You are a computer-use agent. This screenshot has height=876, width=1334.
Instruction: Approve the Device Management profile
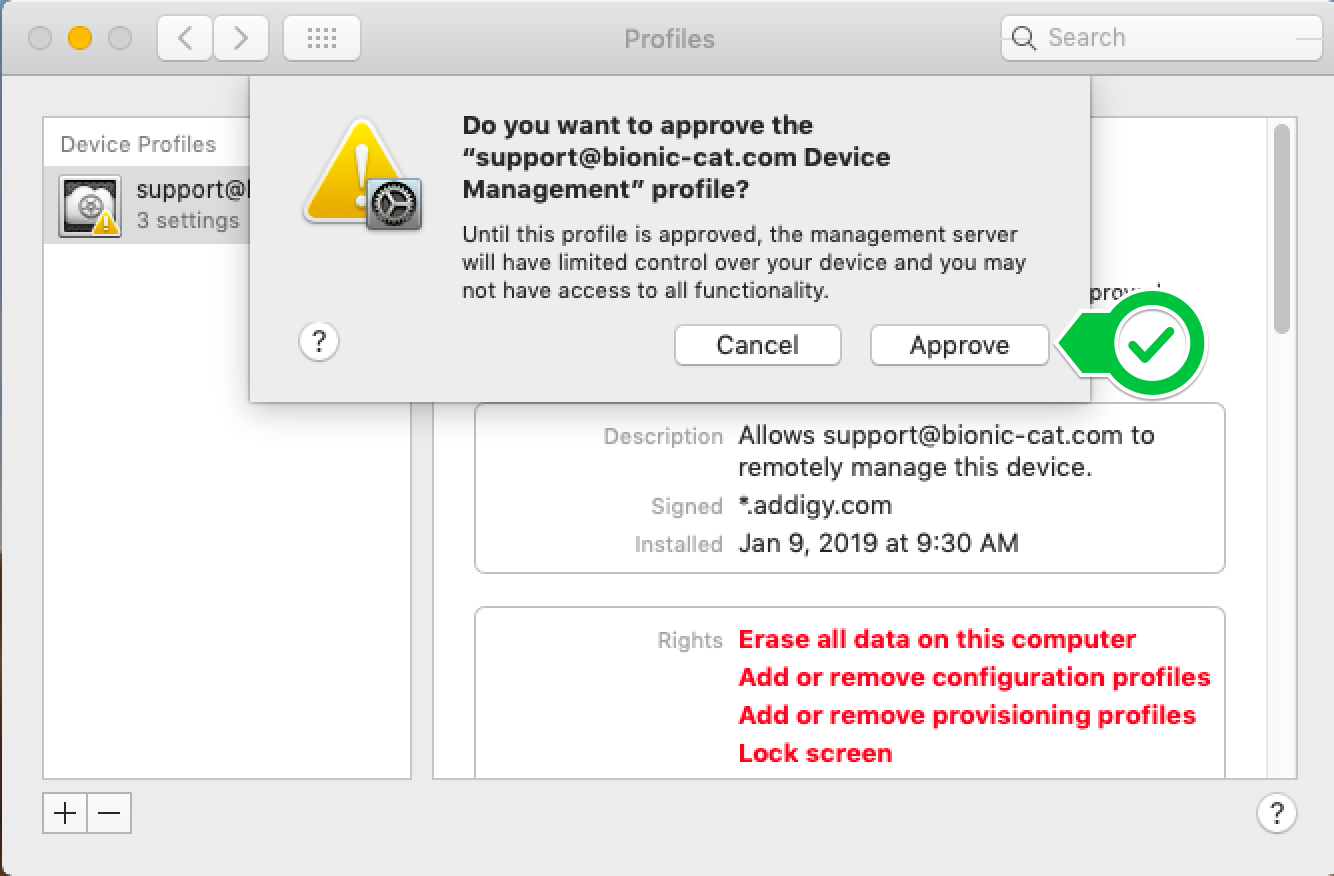(959, 345)
